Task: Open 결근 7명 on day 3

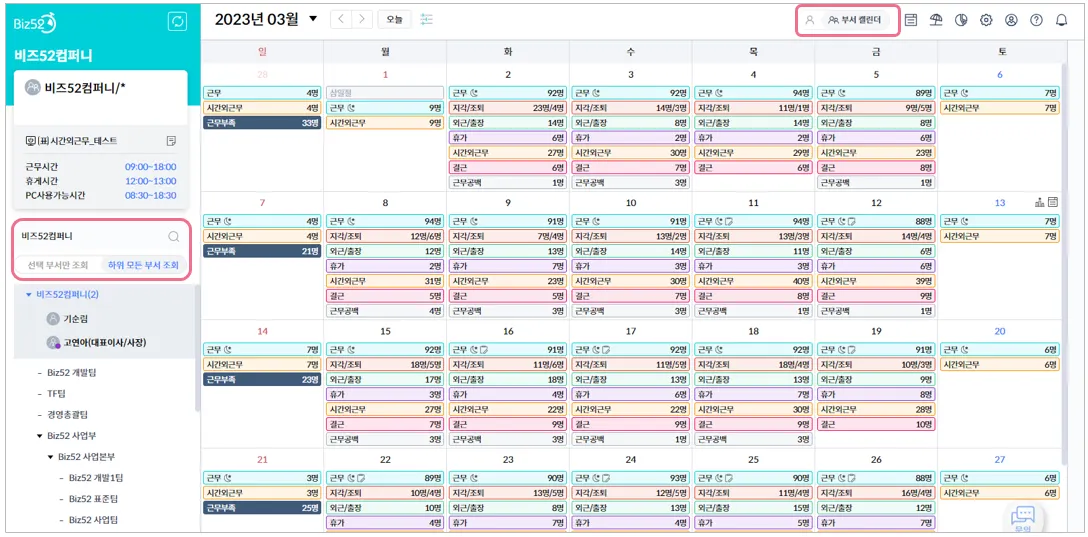Action: point(630,167)
